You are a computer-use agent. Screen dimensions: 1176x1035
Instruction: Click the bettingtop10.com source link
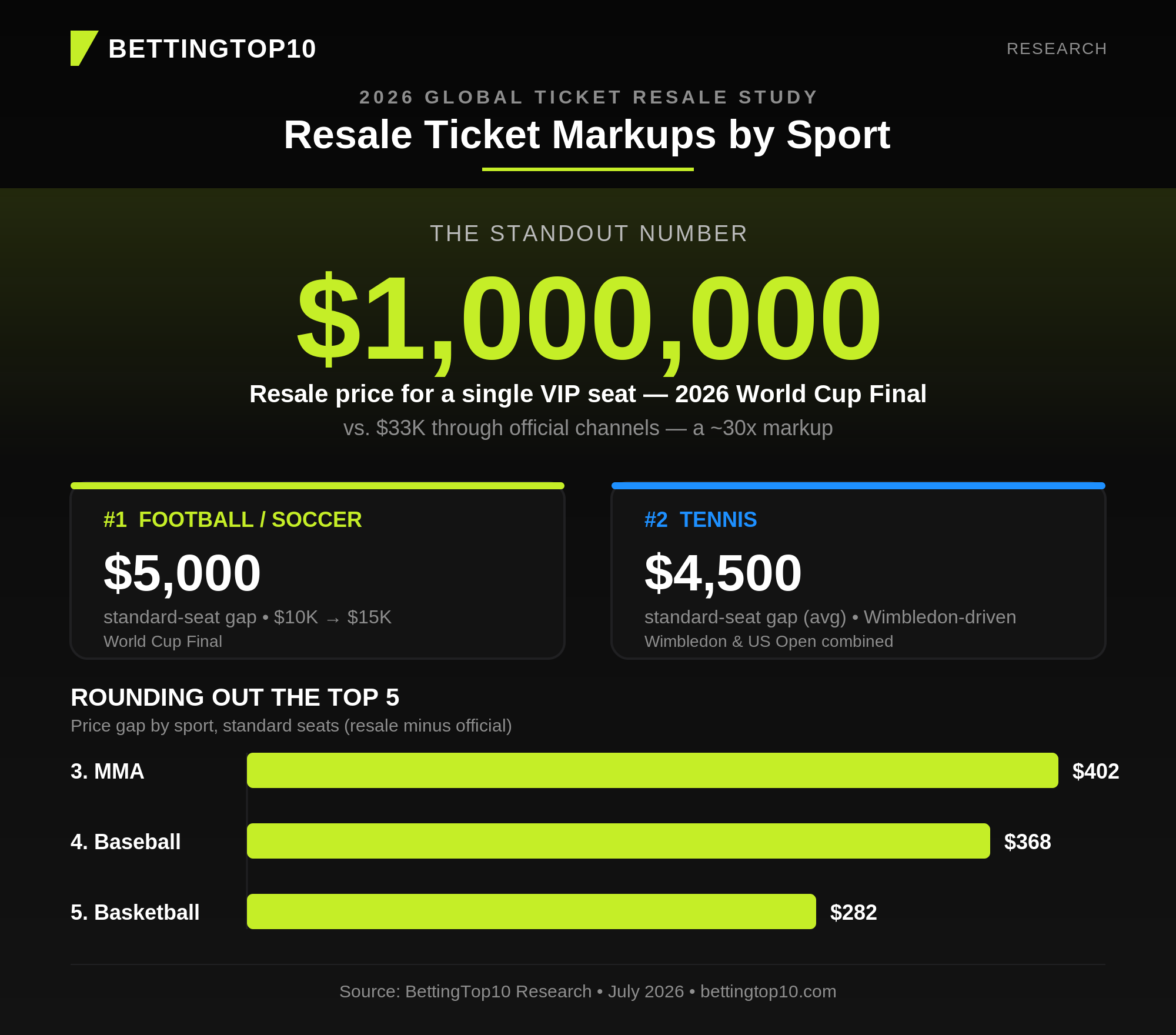(768, 991)
